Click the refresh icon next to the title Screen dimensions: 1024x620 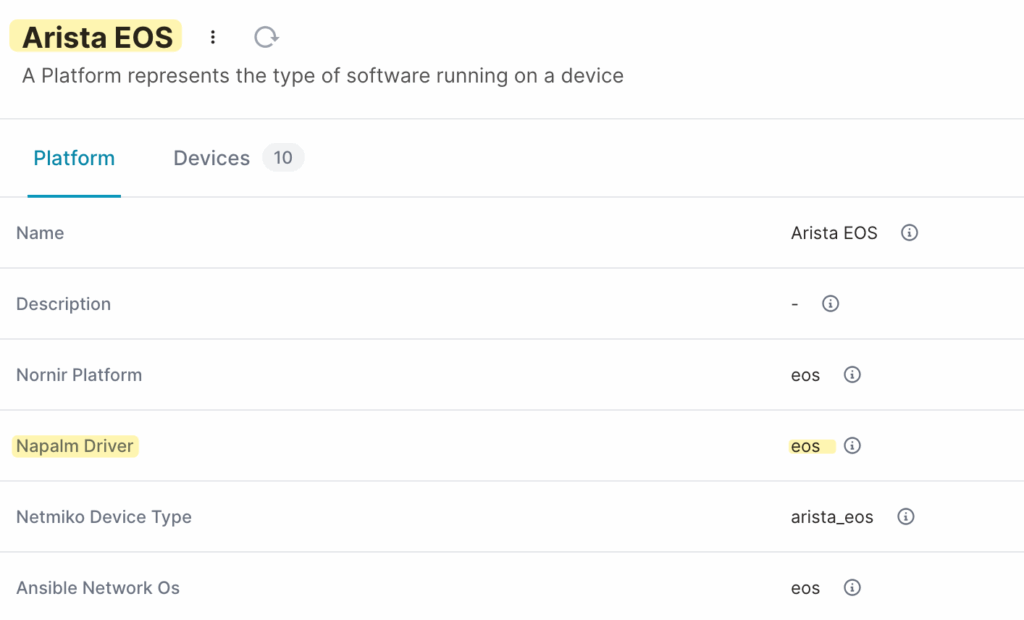(266, 37)
